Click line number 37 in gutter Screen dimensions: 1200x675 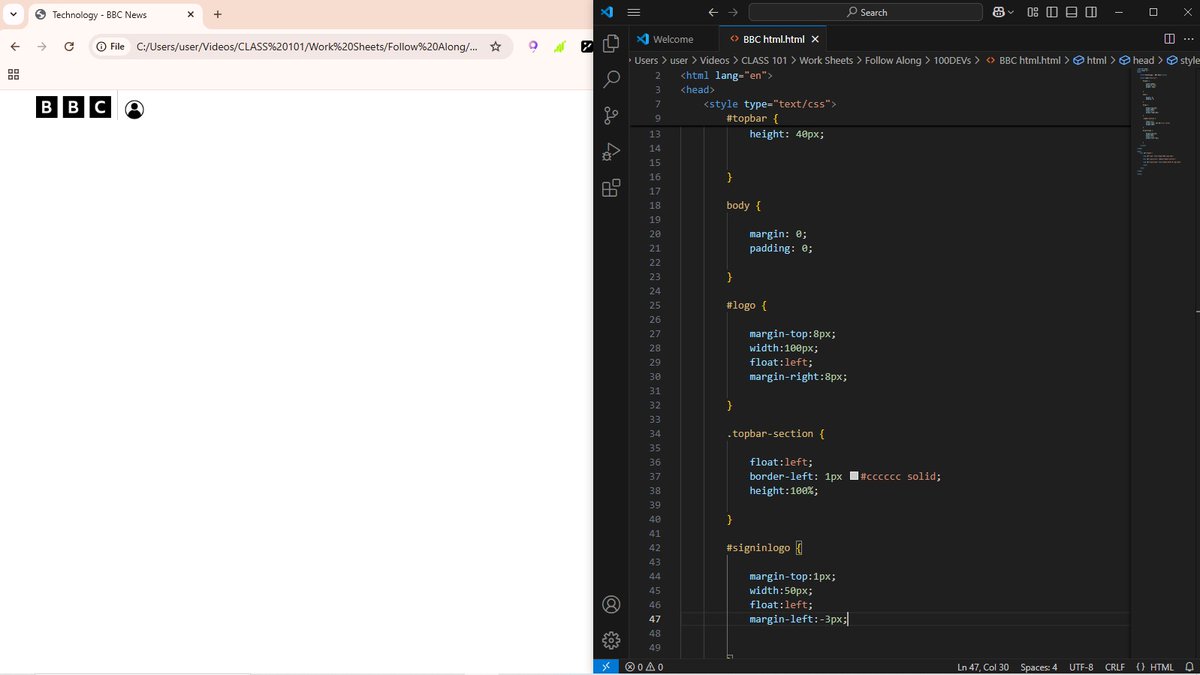pyautogui.click(x=655, y=477)
